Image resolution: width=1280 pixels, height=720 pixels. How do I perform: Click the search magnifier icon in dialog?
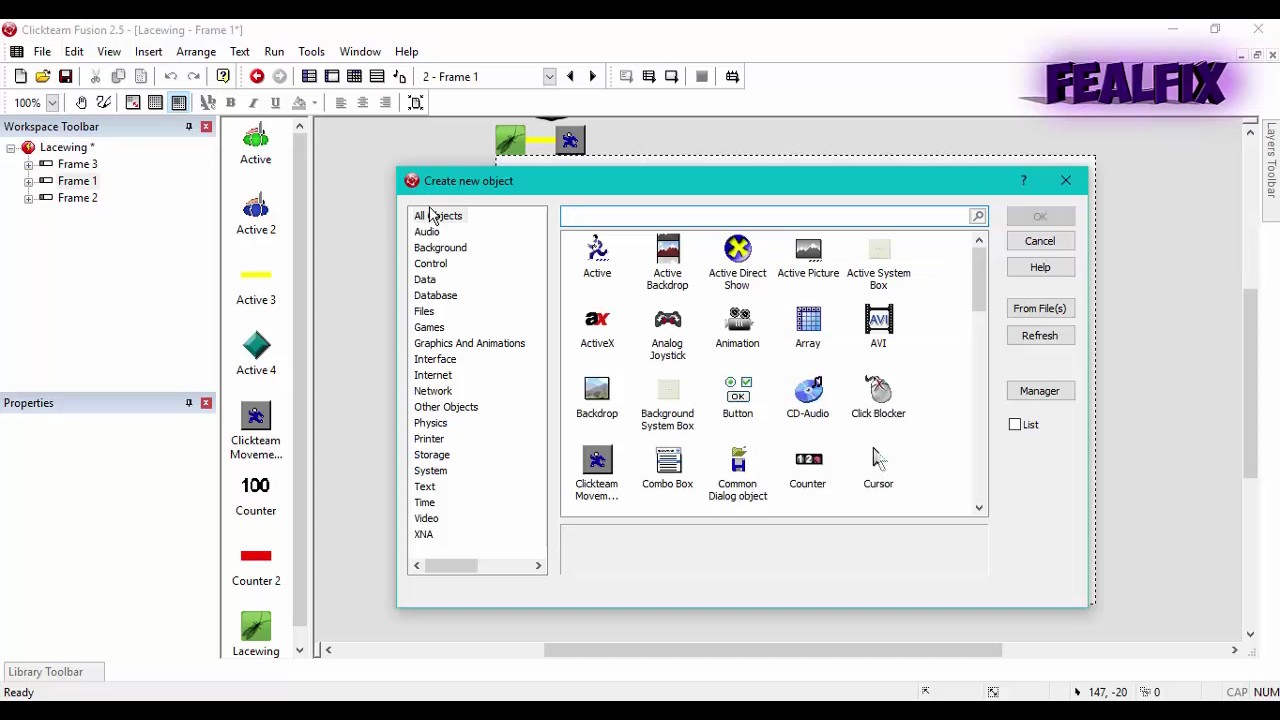[977, 216]
